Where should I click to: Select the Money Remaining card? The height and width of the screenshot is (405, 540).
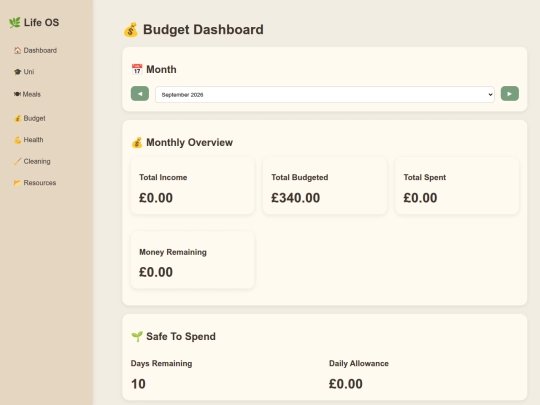coord(193,260)
